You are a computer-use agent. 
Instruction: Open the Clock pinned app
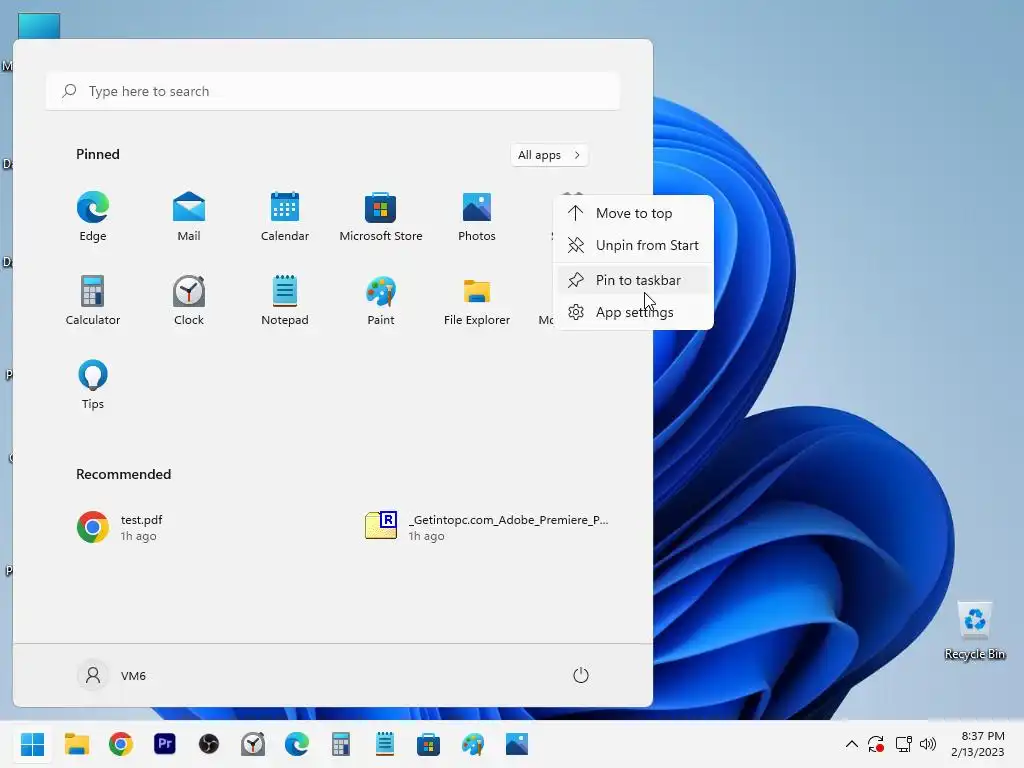189,300
